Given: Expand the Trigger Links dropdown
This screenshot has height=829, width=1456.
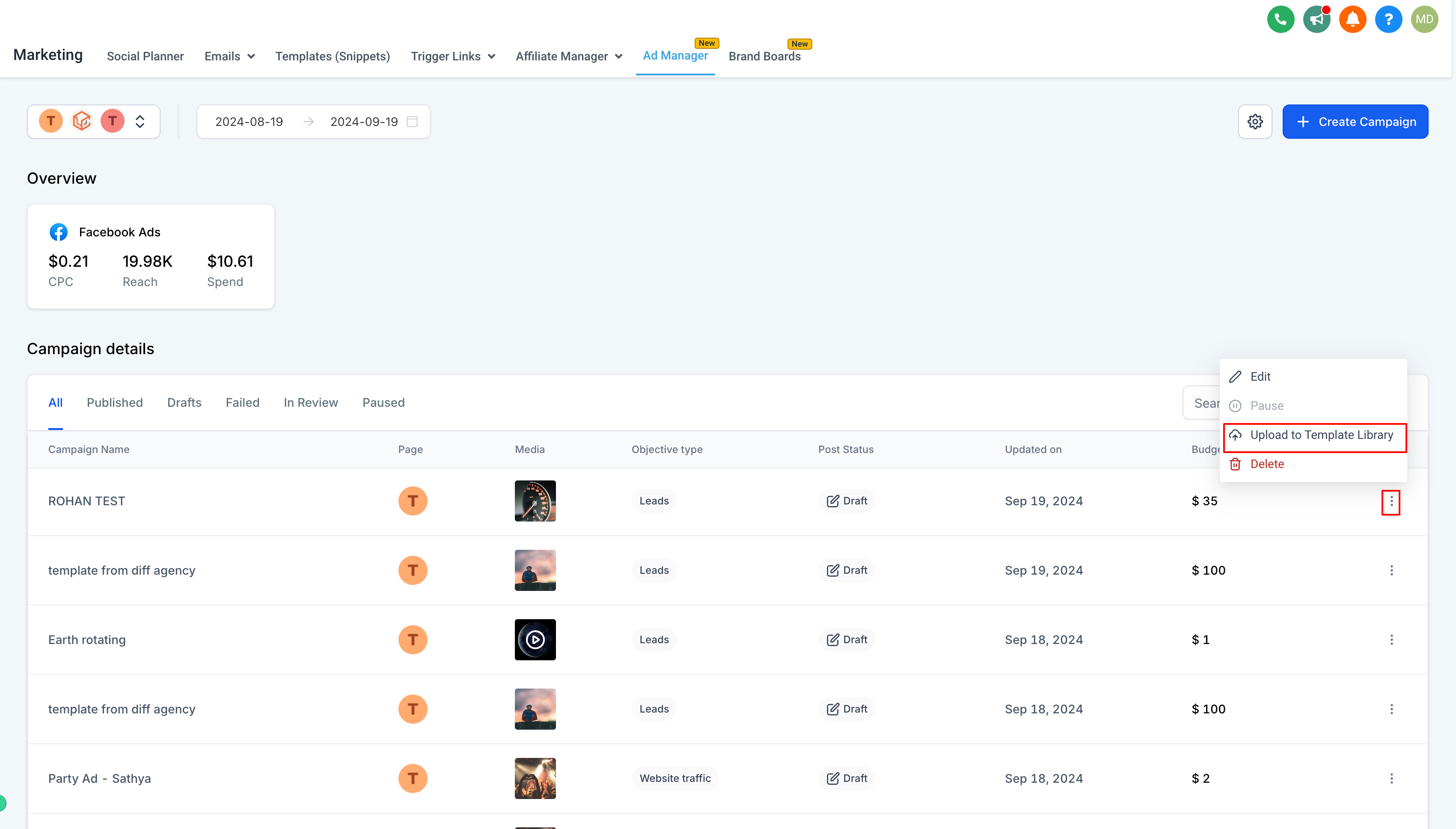Looking at the screenshot, I should point(453,57).
